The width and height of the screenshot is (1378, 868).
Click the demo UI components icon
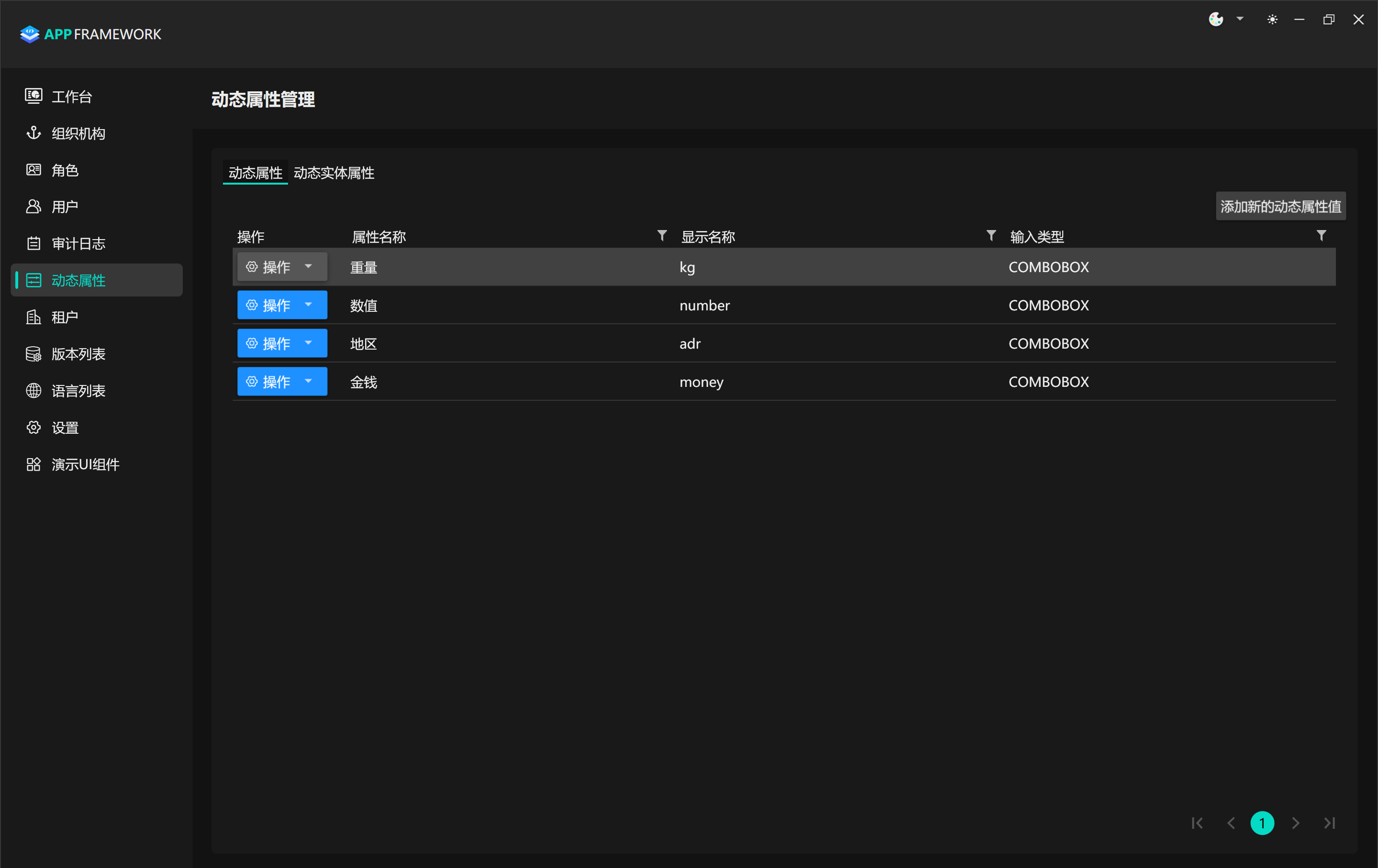click(x=33, y=464)
